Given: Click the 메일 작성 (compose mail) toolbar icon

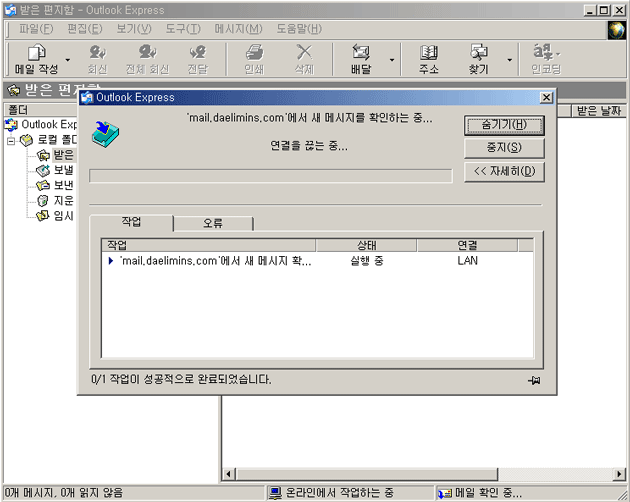Looking at the screenshot, I should [x=37, y=59].
